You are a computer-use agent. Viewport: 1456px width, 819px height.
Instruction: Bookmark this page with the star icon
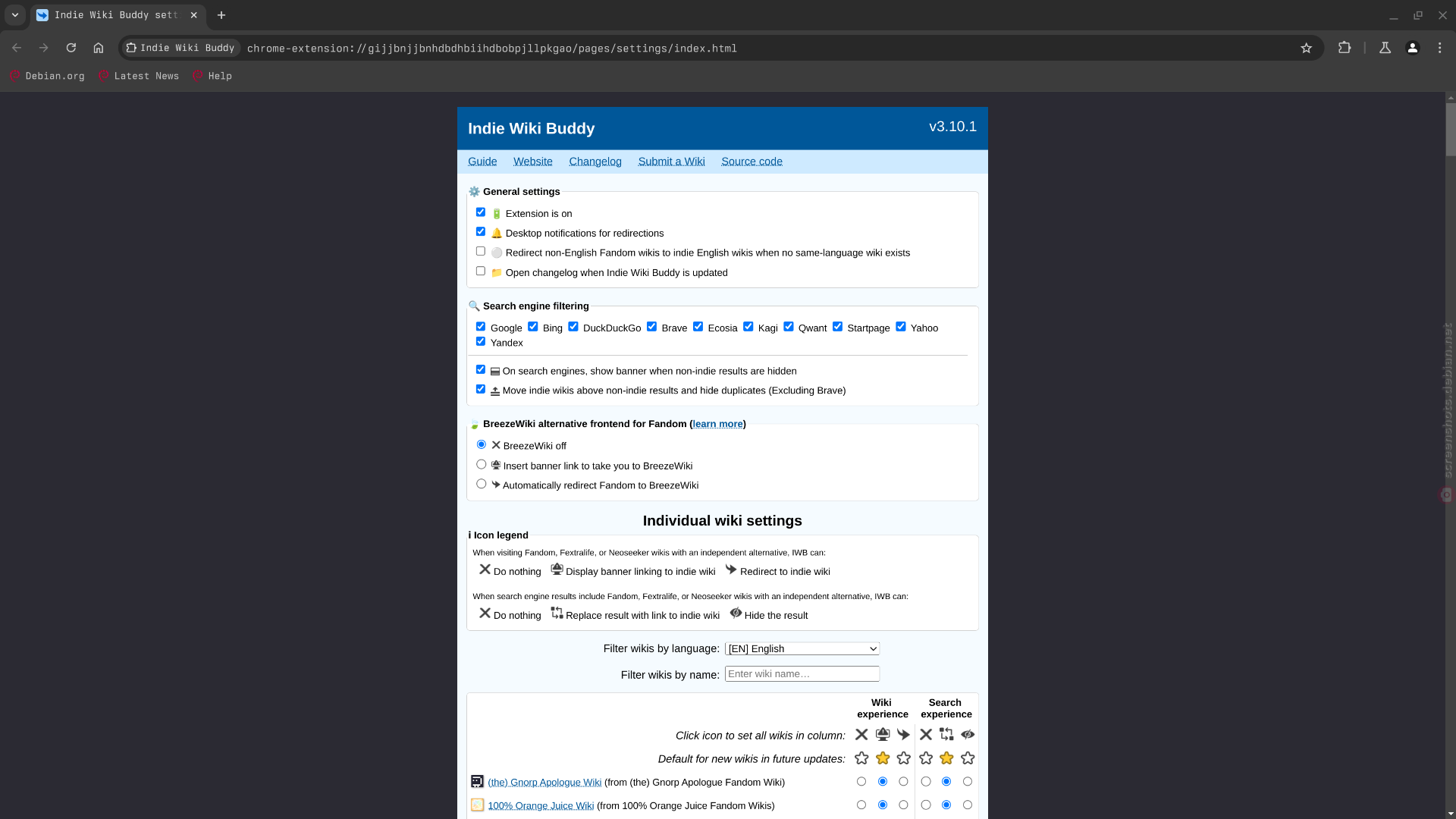coord(1306,48)
